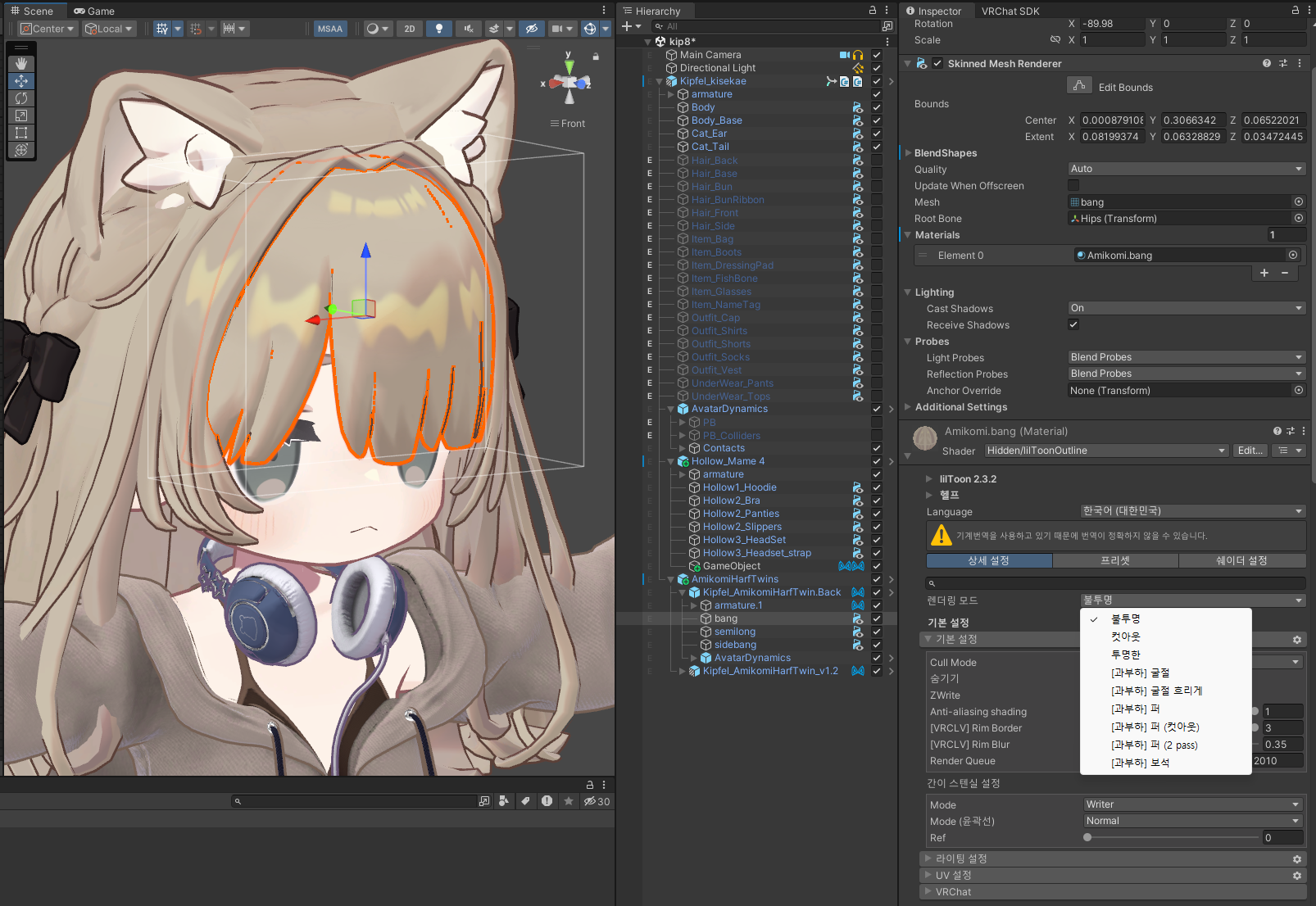This screenshot has height=906, width=1316.
Task: Open Skinned Mesh Renderer help icon
Action: pyautogui.click(x=1267, y=63)
